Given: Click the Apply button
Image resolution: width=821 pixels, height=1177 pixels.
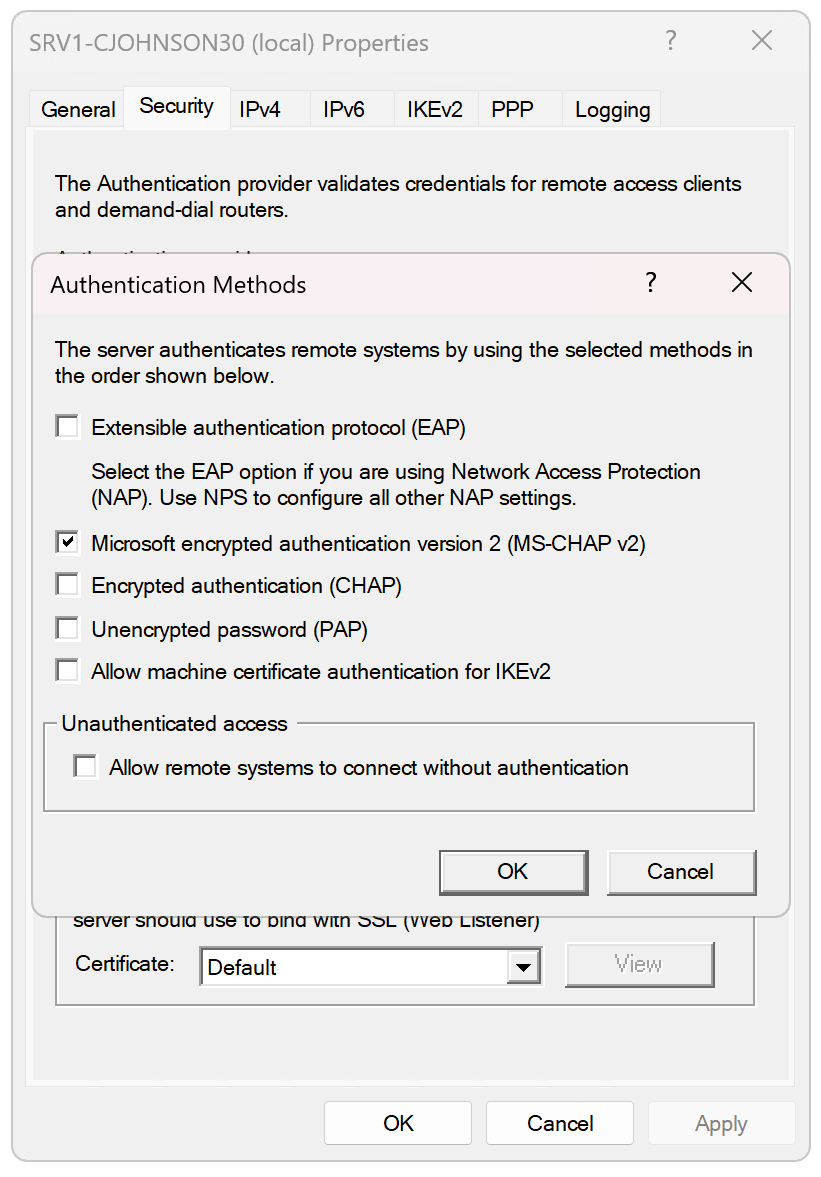Looking at the screenshot, I should pos(721,1122).
